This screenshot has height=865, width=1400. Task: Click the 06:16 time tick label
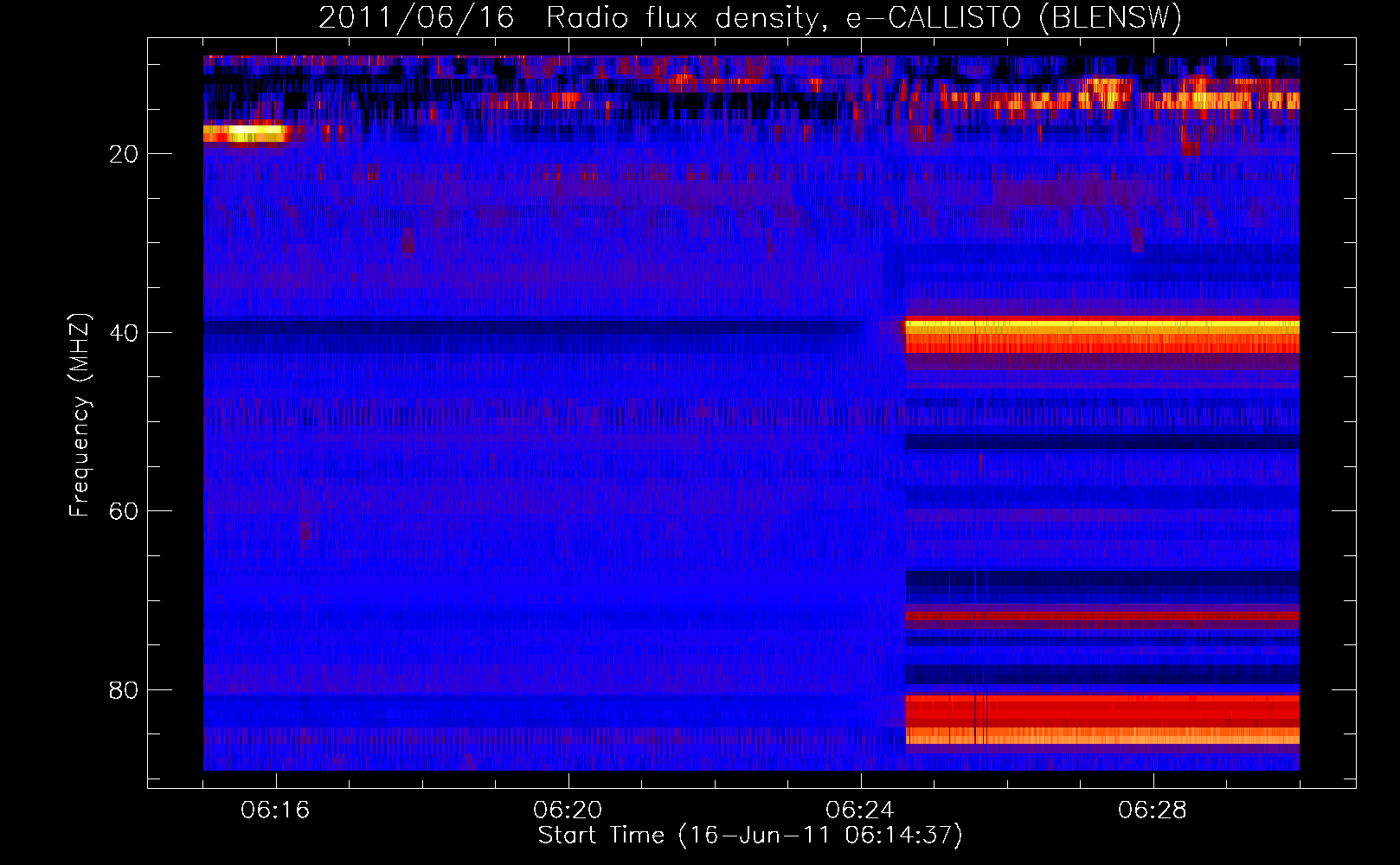tap(275, 811)
